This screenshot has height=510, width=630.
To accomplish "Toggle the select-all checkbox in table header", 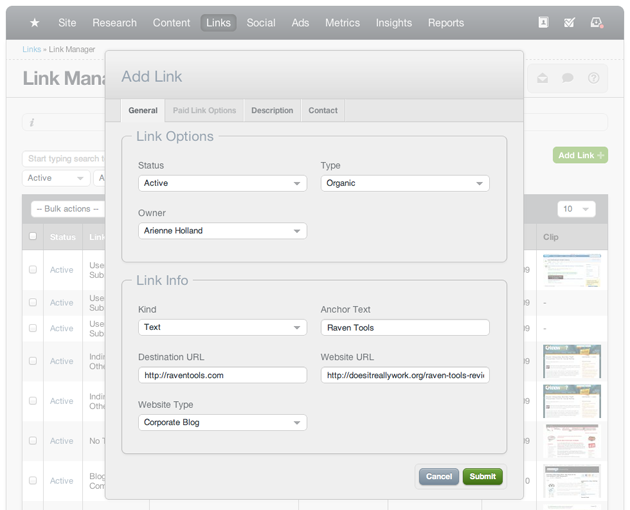I will tap(33, 236).
